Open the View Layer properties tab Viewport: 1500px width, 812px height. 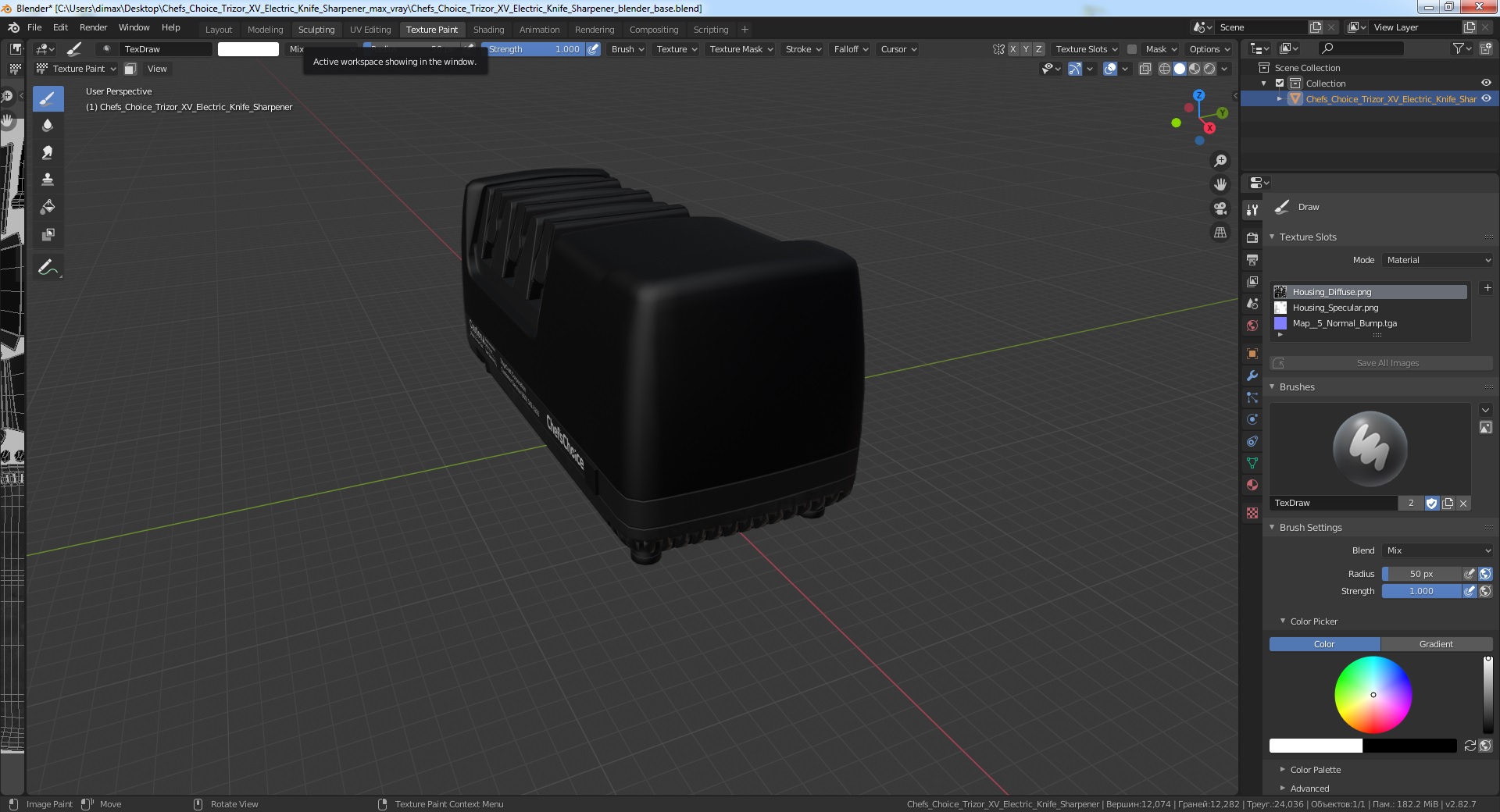(1252, 281)
